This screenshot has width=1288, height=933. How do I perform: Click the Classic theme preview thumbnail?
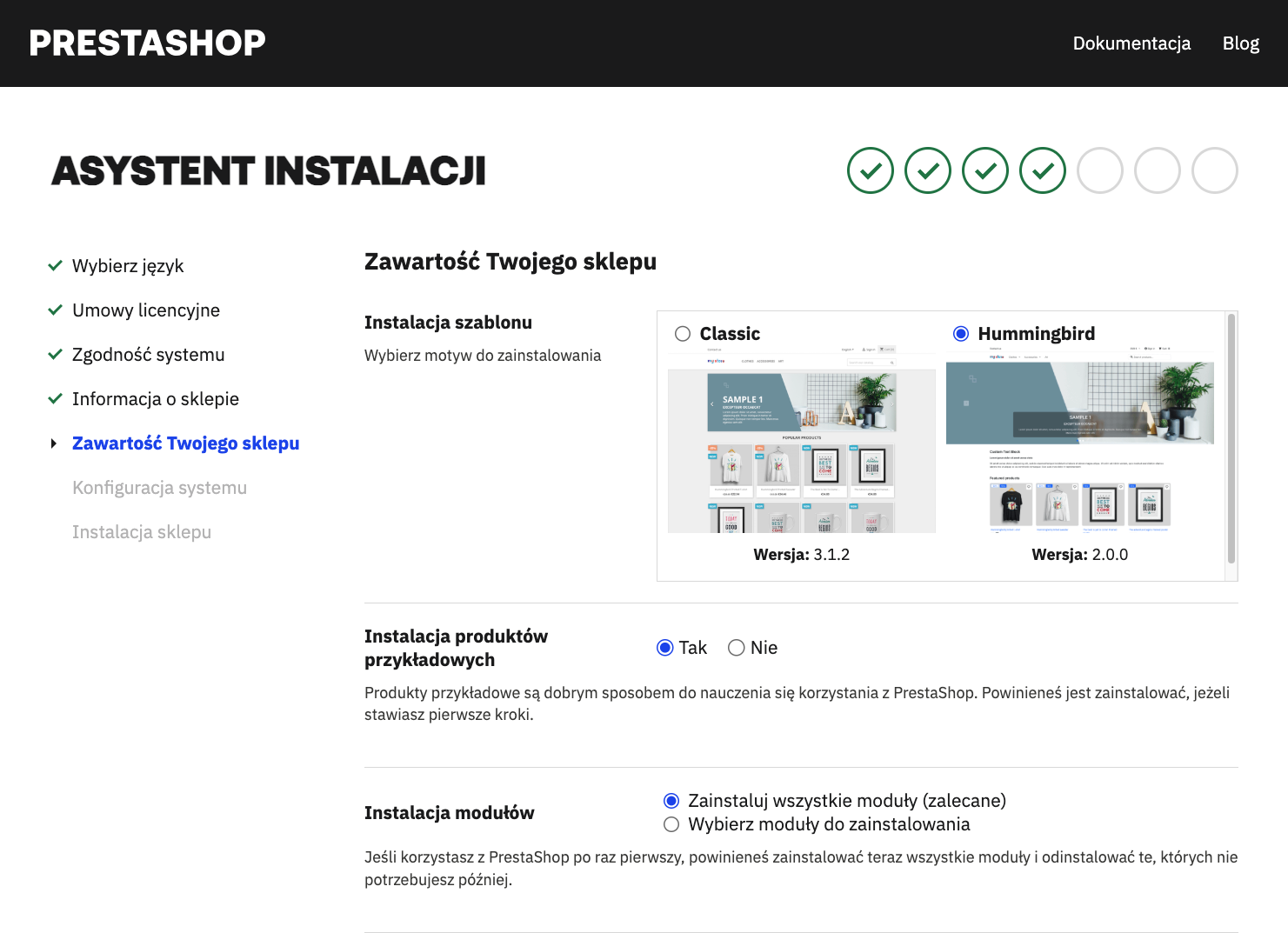[802, 440]
